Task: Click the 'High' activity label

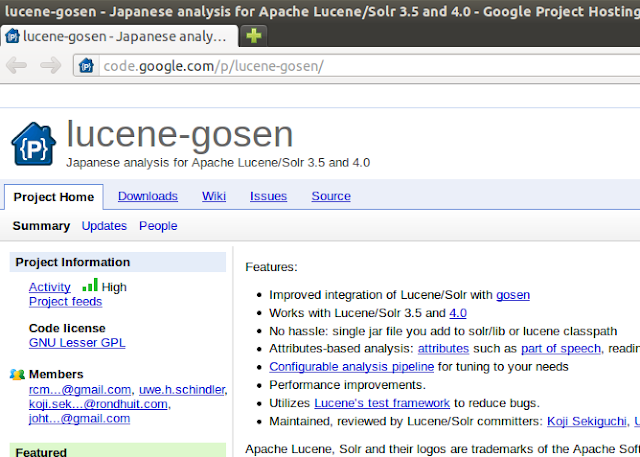Action: (114, 287)
